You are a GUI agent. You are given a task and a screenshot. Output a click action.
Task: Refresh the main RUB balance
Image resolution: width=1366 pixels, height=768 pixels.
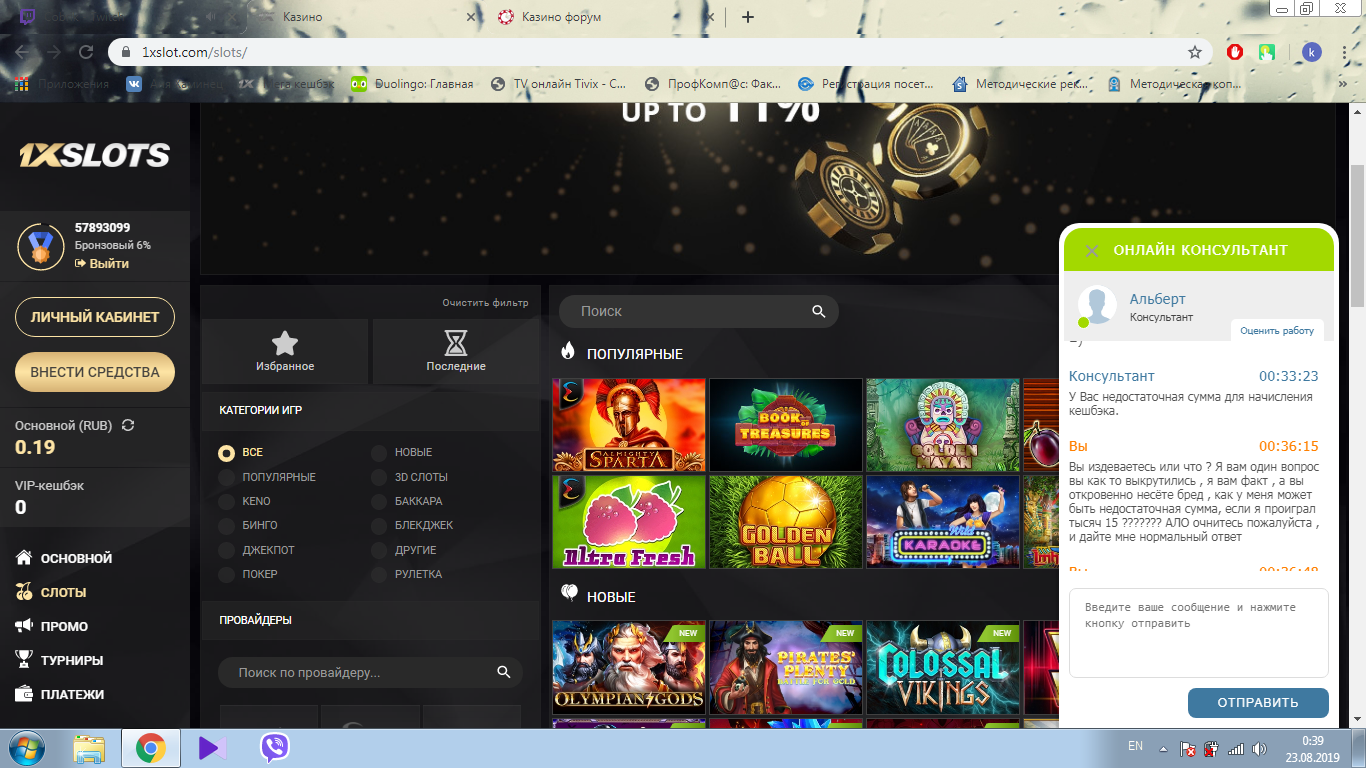[128, 425]
